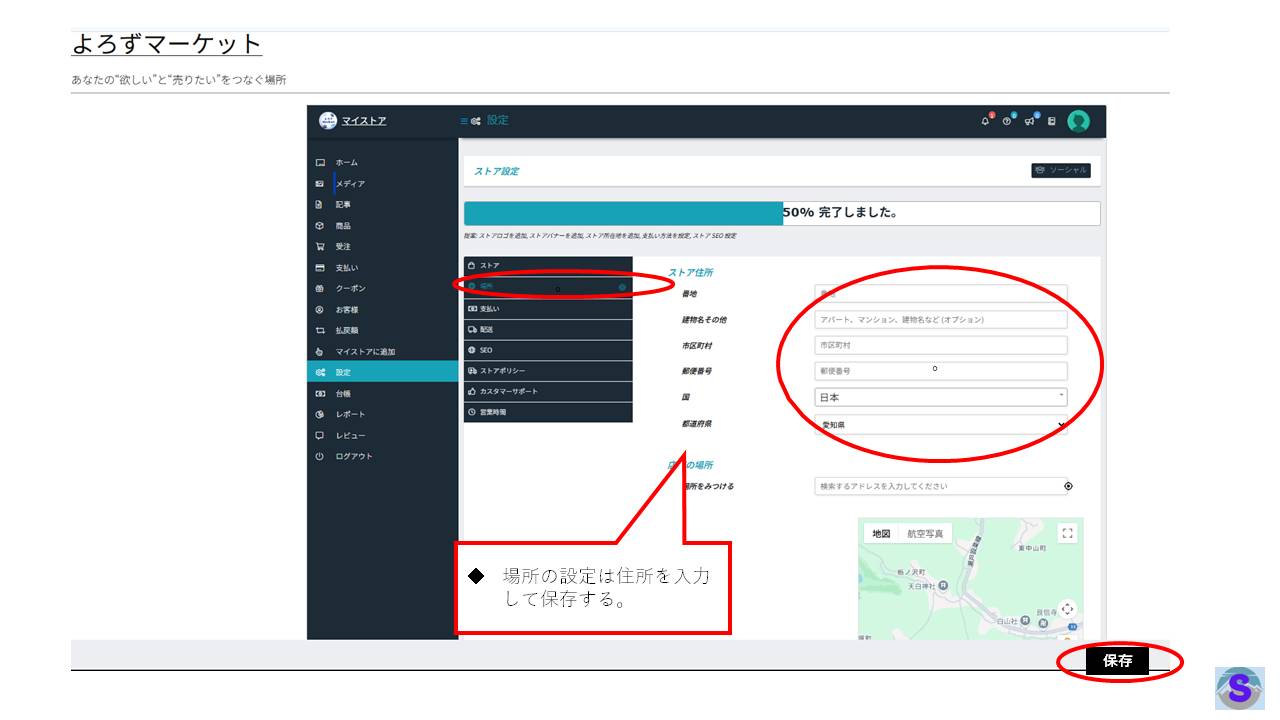Click the ソーシャル button
1280x720 pixels.
pos(1061,170)
